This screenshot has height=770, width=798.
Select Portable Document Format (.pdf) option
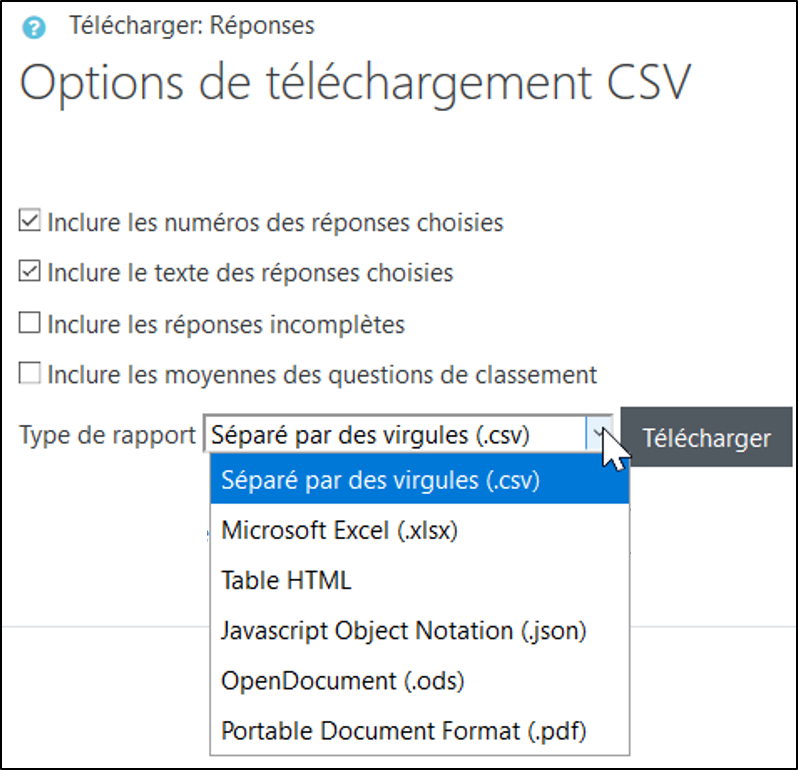(x=403, y=731)
